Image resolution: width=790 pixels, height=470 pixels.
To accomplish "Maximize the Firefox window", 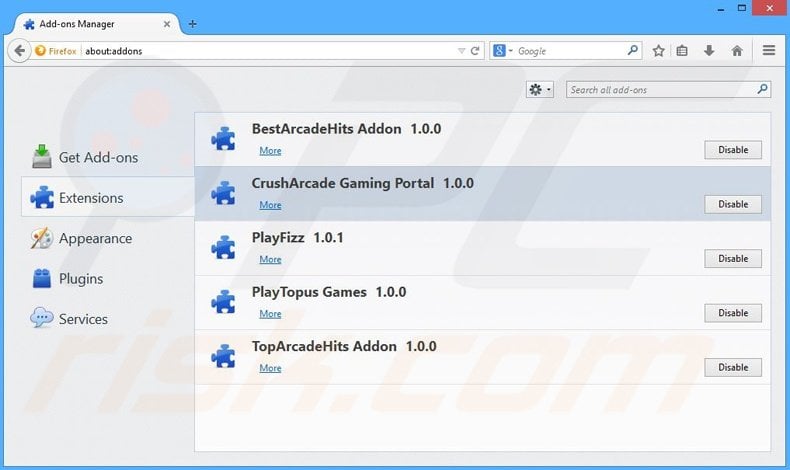I will tap(742, 8).
